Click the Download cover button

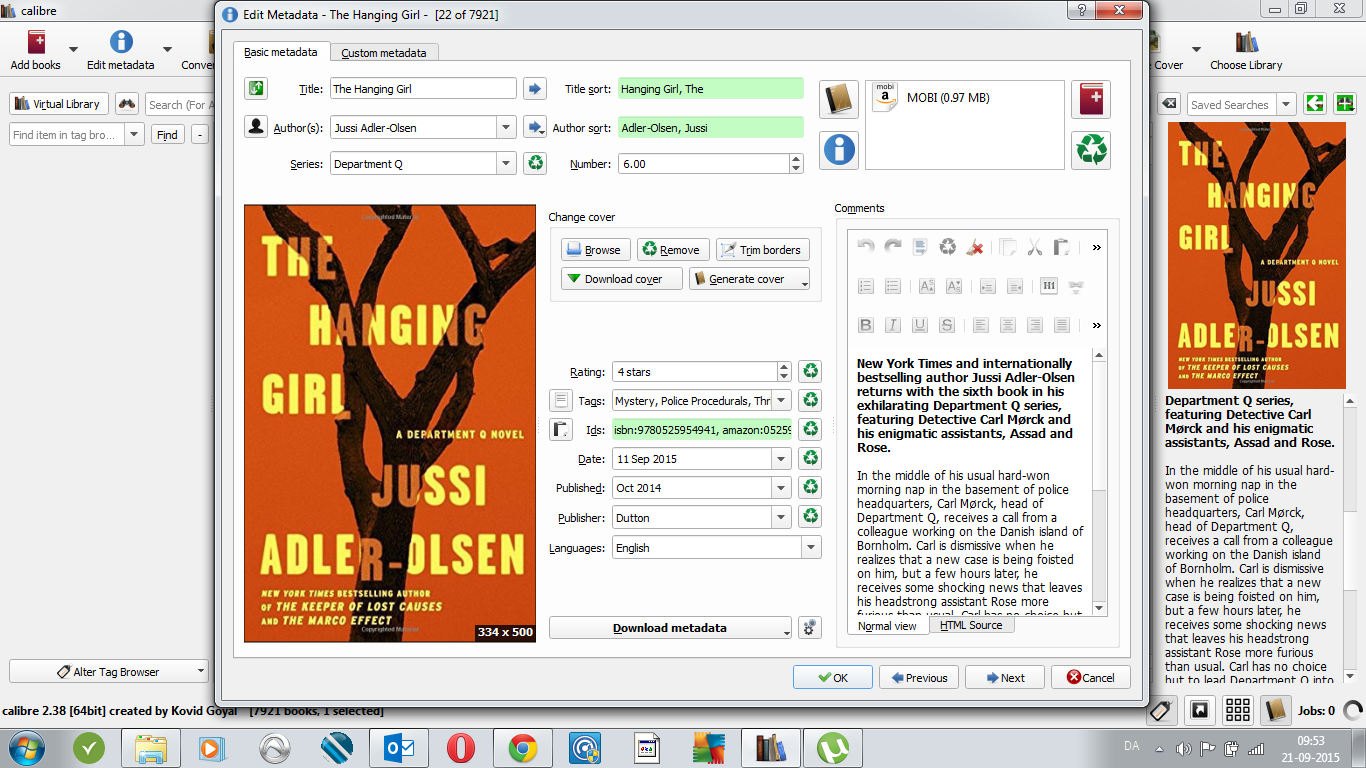click(x=622, y=279)
